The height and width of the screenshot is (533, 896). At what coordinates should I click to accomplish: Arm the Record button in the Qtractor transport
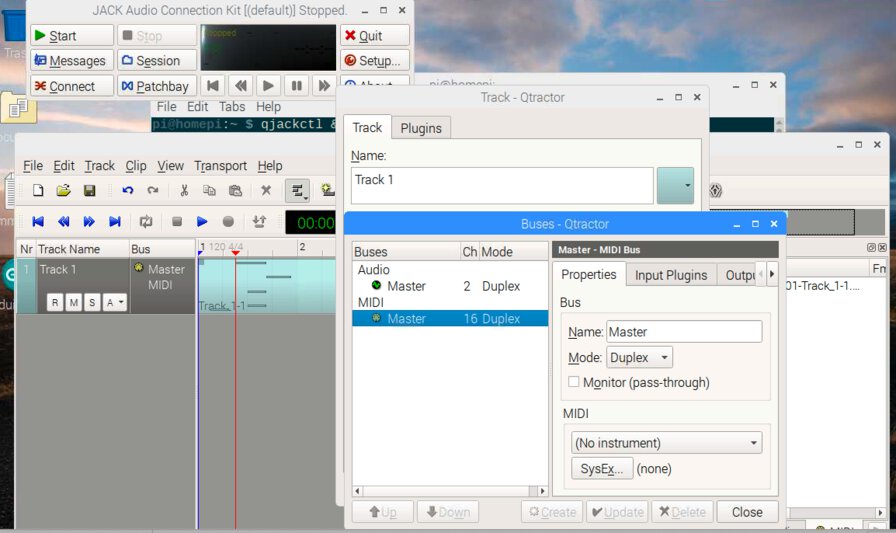228,222
